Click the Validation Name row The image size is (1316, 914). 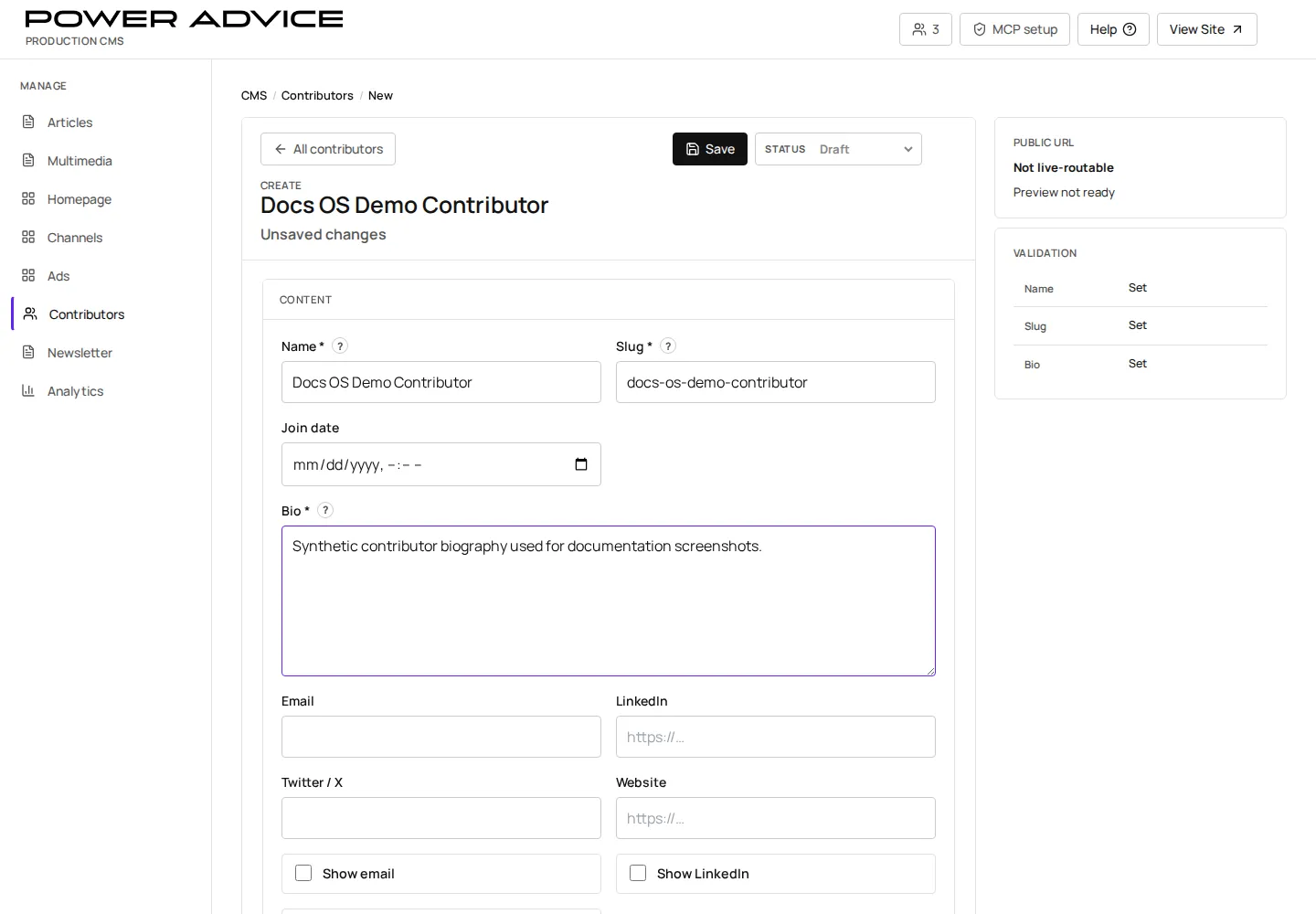click(1141, 288)
